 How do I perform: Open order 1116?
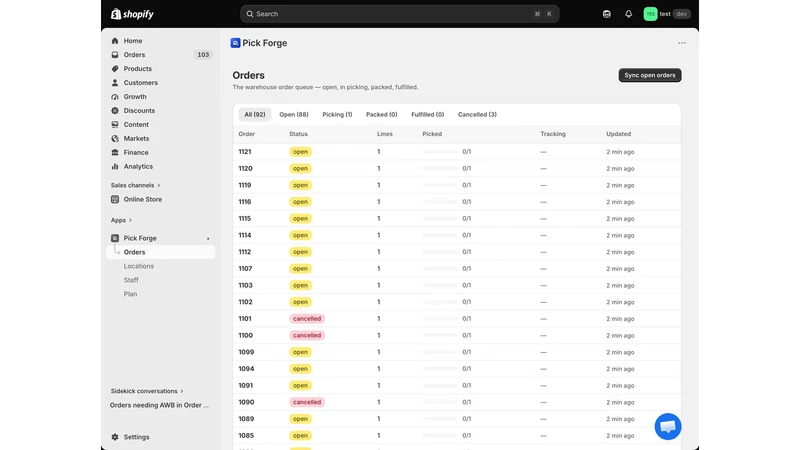pos(457,202)
